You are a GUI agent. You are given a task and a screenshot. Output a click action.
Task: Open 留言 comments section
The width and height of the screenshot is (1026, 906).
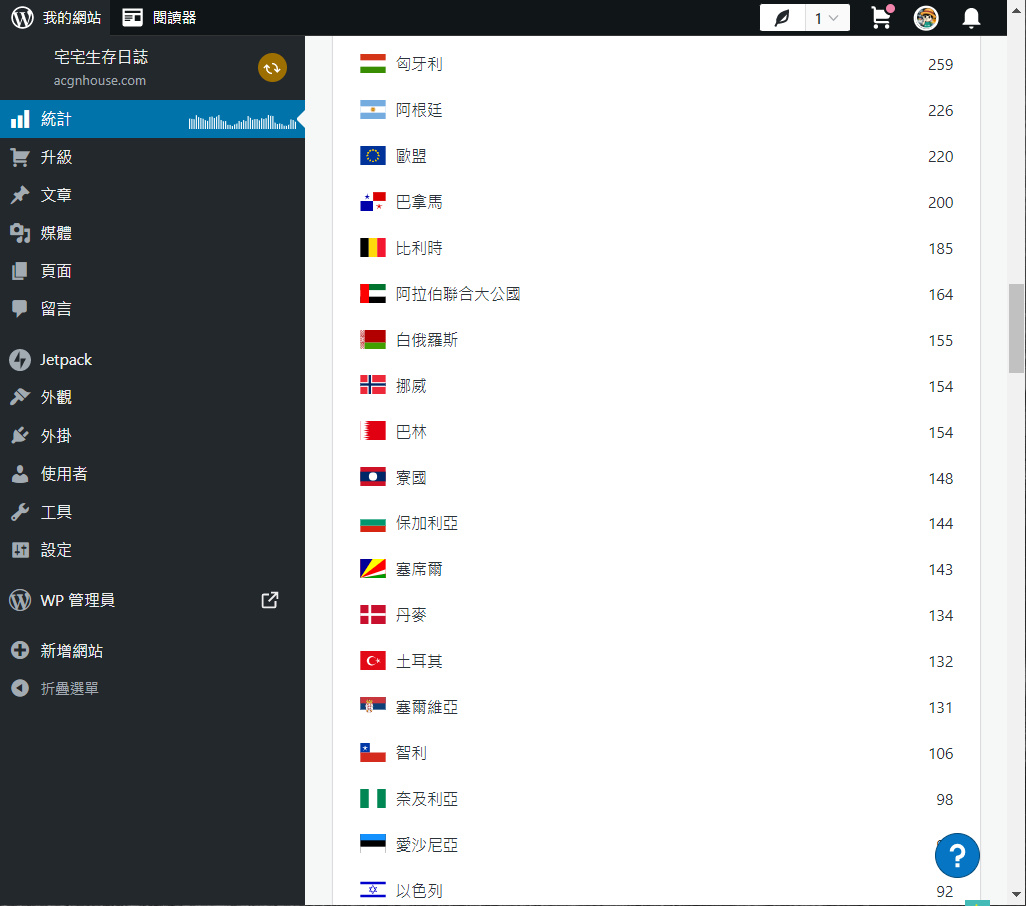[152, 309]
